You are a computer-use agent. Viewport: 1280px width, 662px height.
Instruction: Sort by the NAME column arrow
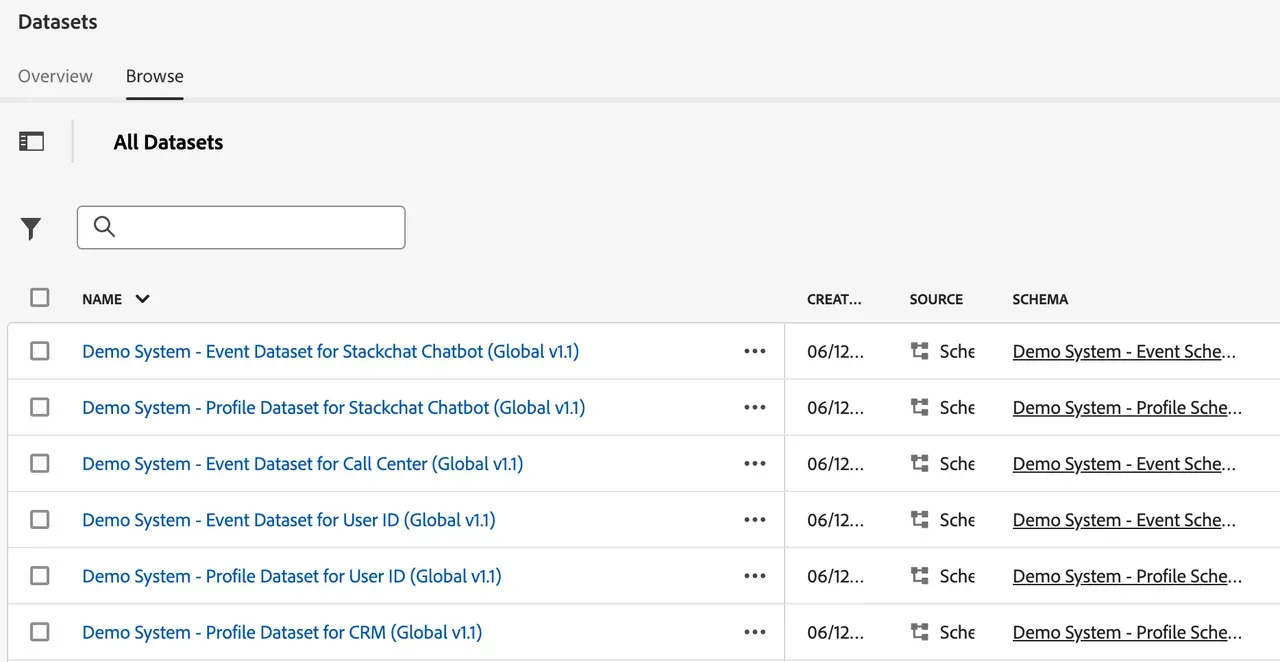[x=142, y=299]
